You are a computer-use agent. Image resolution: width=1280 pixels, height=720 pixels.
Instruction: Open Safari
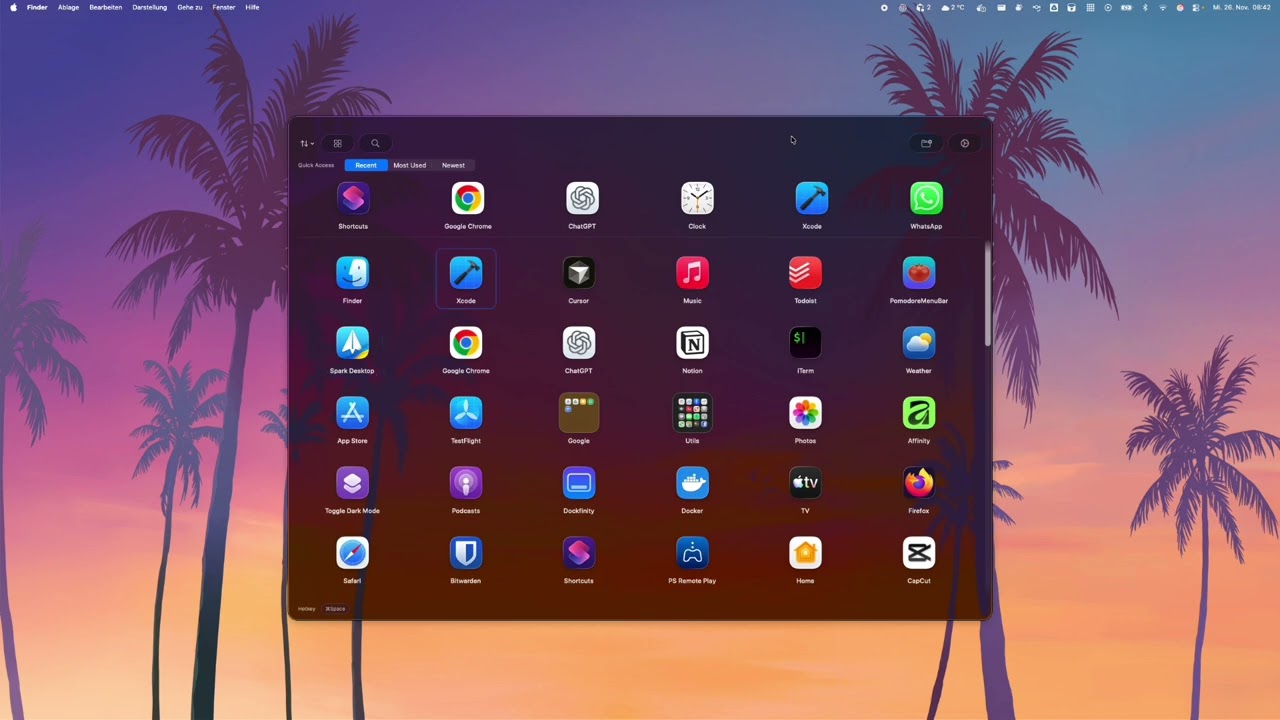pyautogui.click(x=352, y=552)
